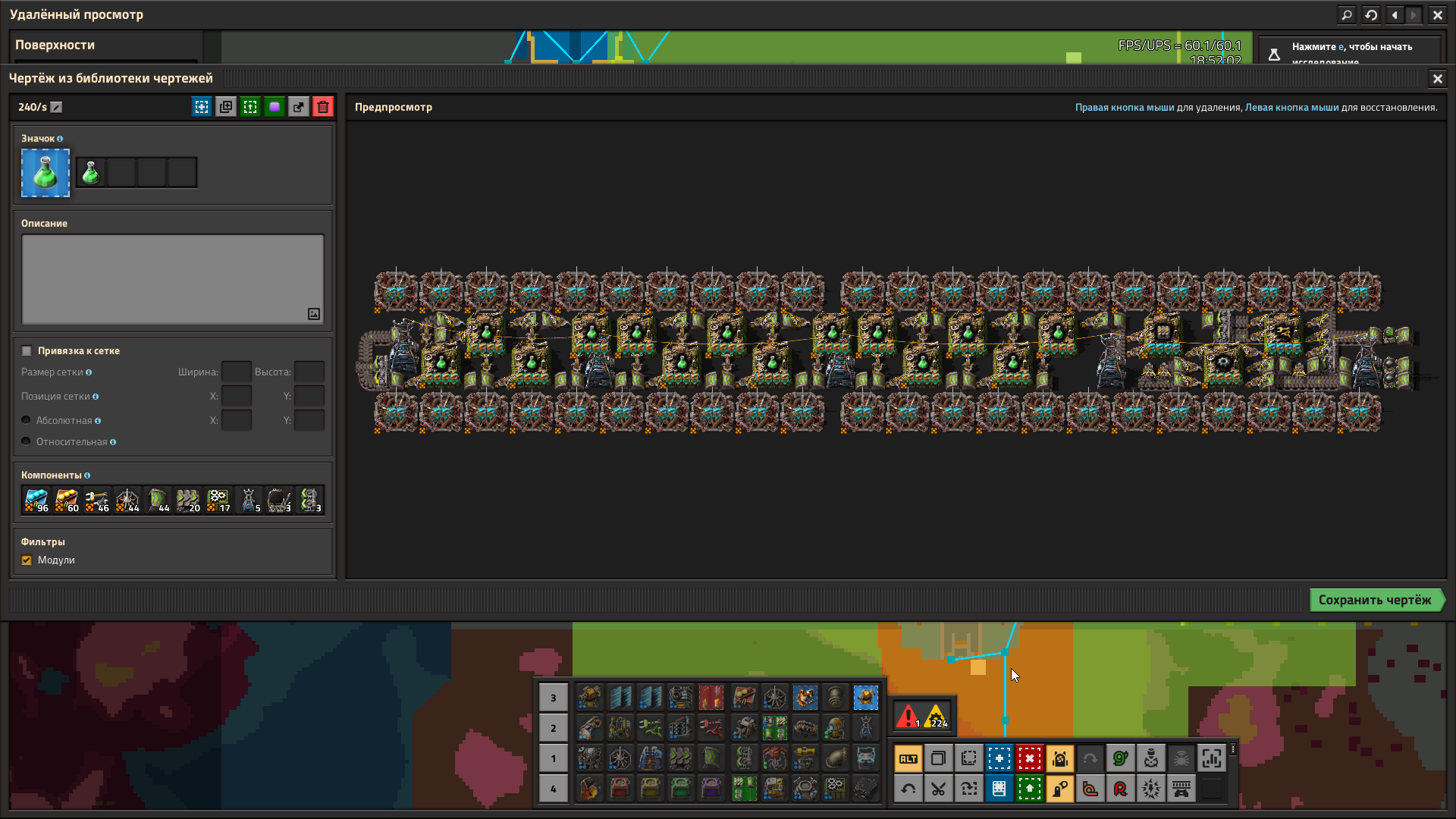Select quickbar row 4
The image size is (1456, 819).
553,789
